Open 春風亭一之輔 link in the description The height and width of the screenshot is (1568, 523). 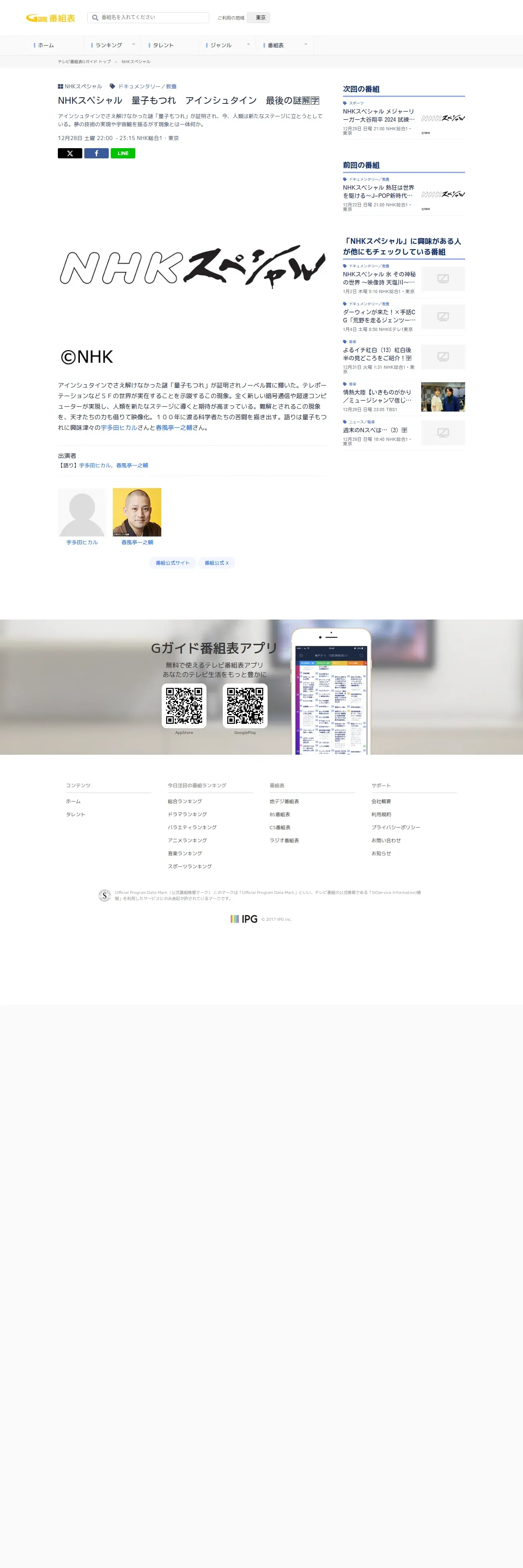point(174,428)
